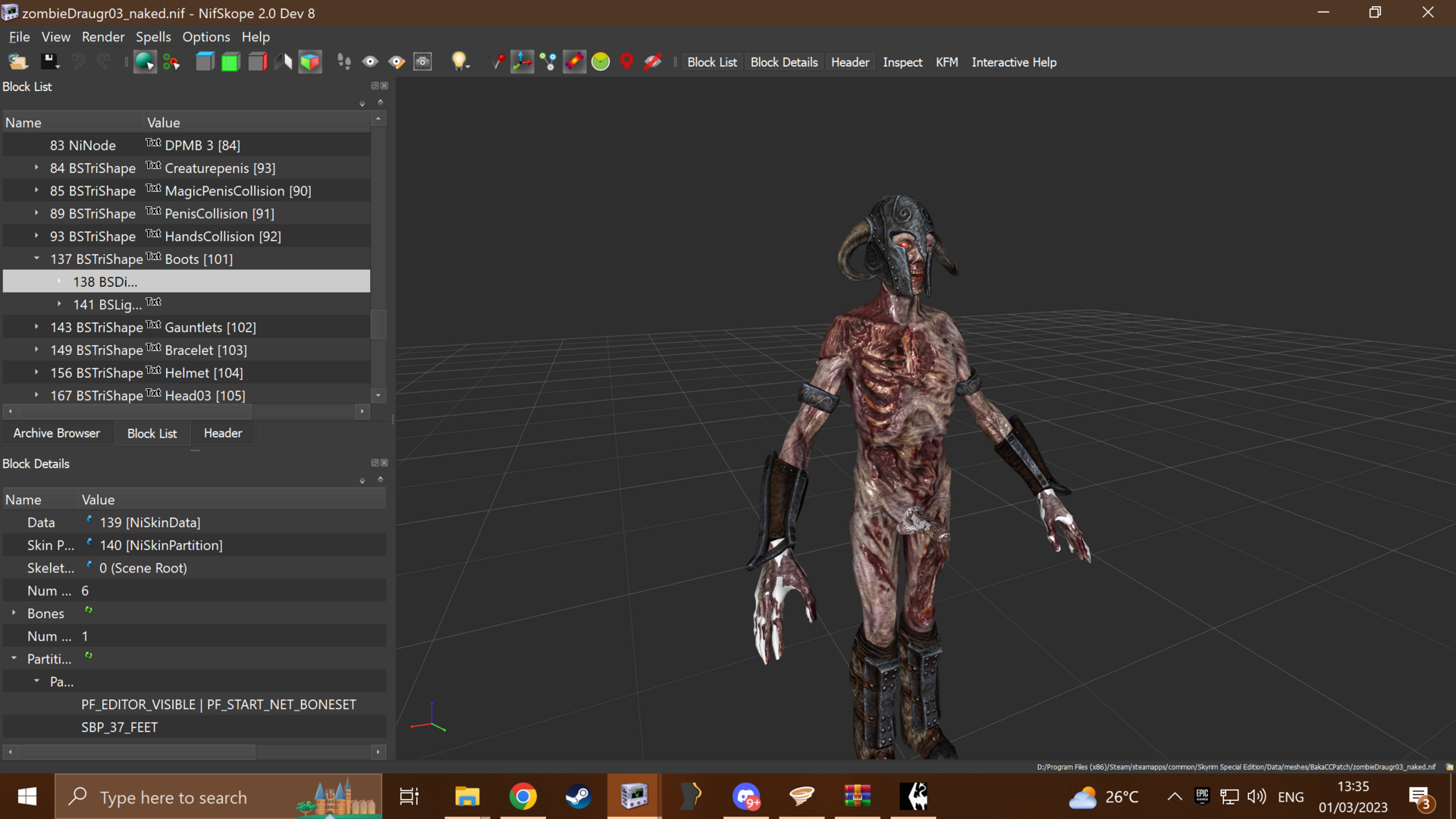Click the walk mode footprints icon

click(344, 62)
